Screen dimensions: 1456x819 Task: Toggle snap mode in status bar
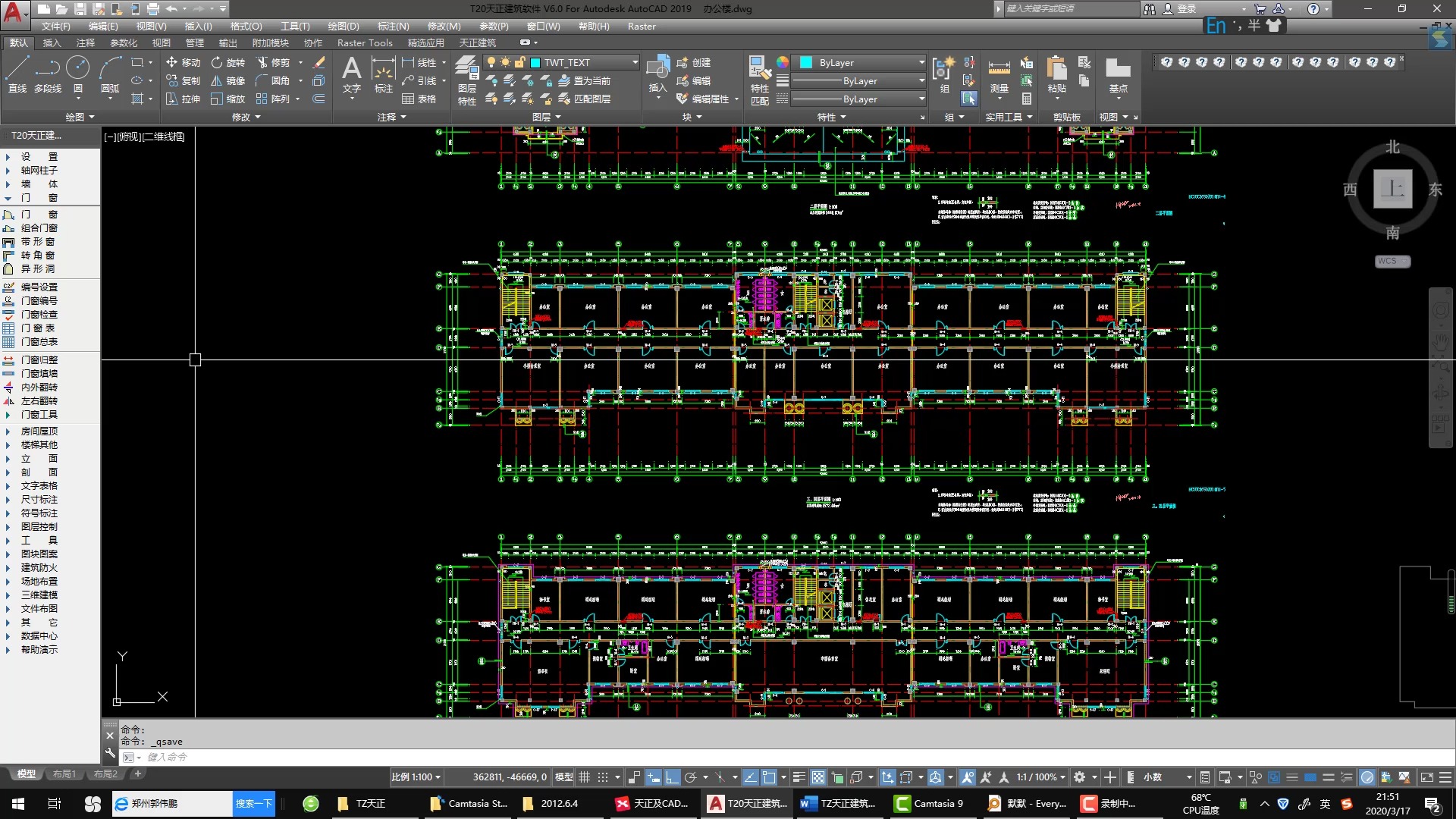click(603, 777)
